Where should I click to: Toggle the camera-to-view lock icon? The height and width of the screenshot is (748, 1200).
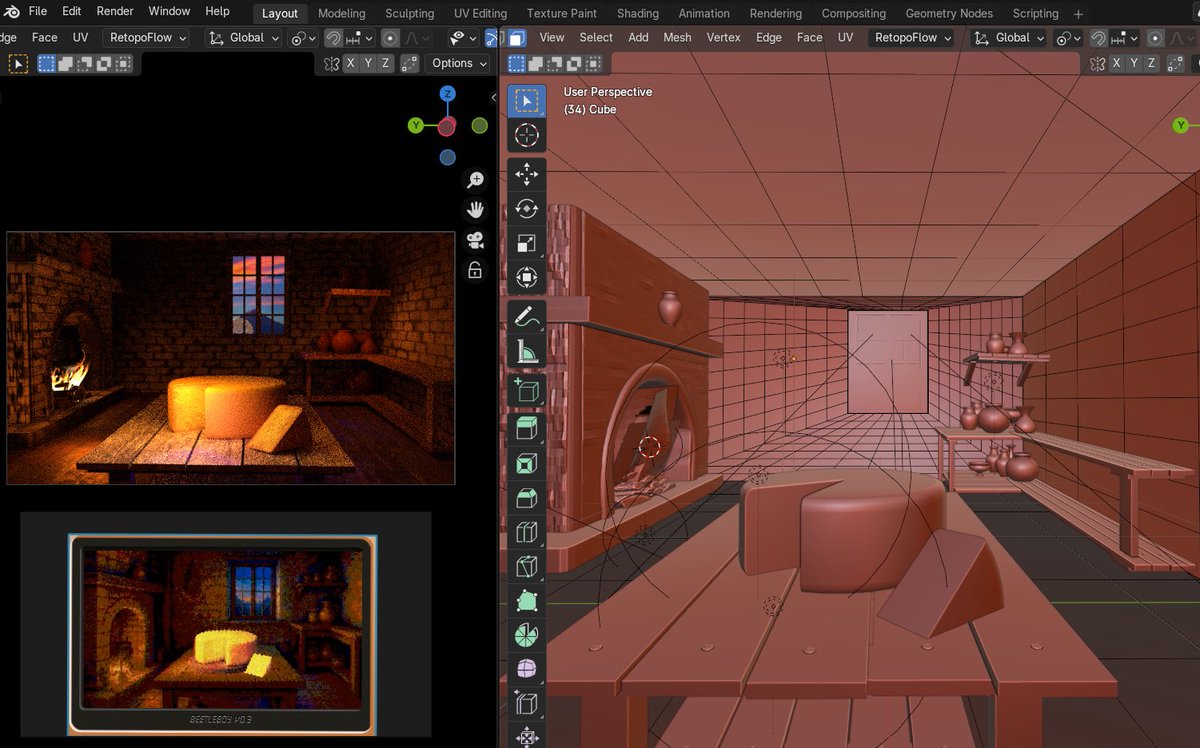[476, 270]
